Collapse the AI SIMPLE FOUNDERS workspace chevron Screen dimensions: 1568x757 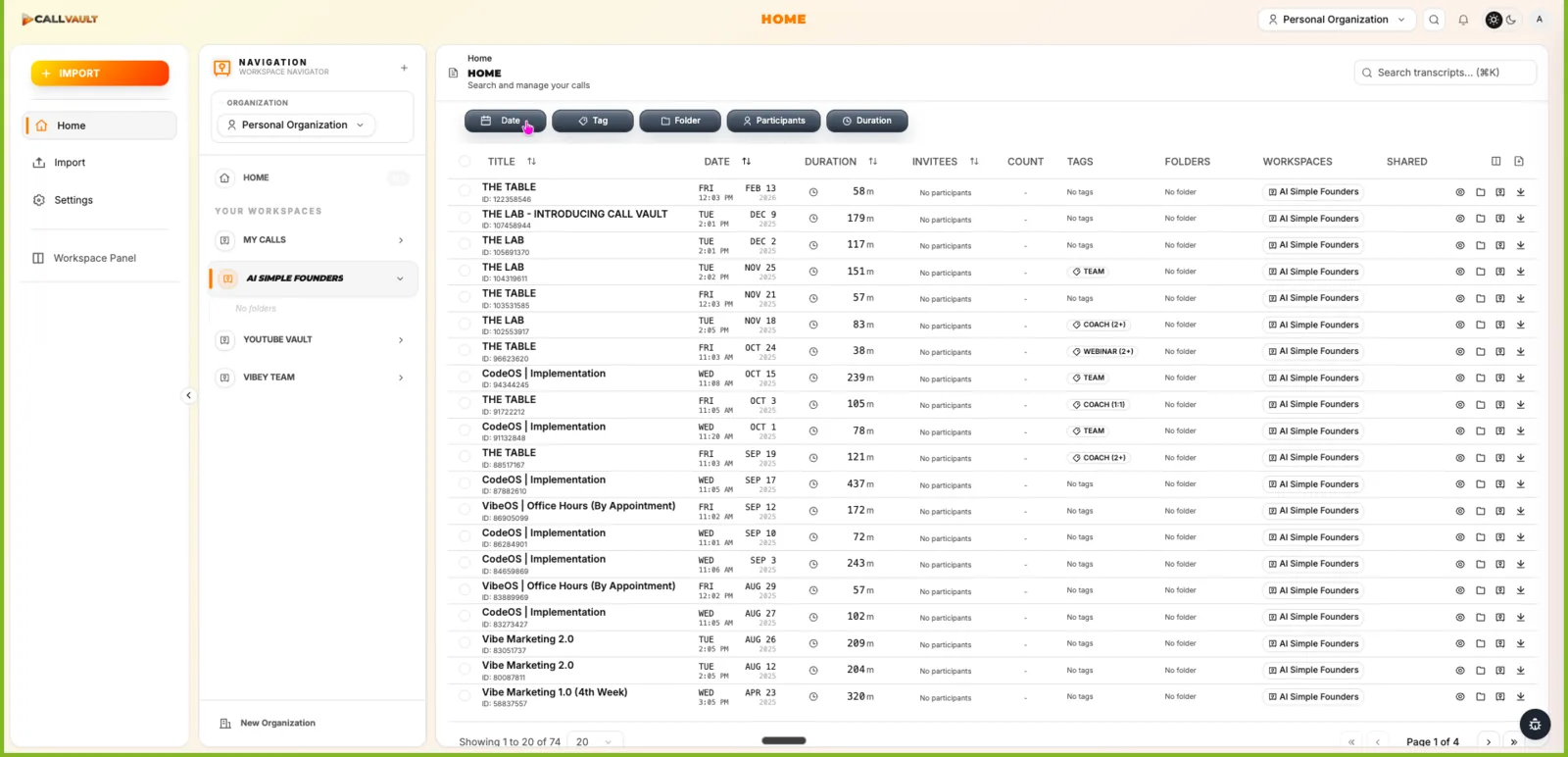point(400,278)
